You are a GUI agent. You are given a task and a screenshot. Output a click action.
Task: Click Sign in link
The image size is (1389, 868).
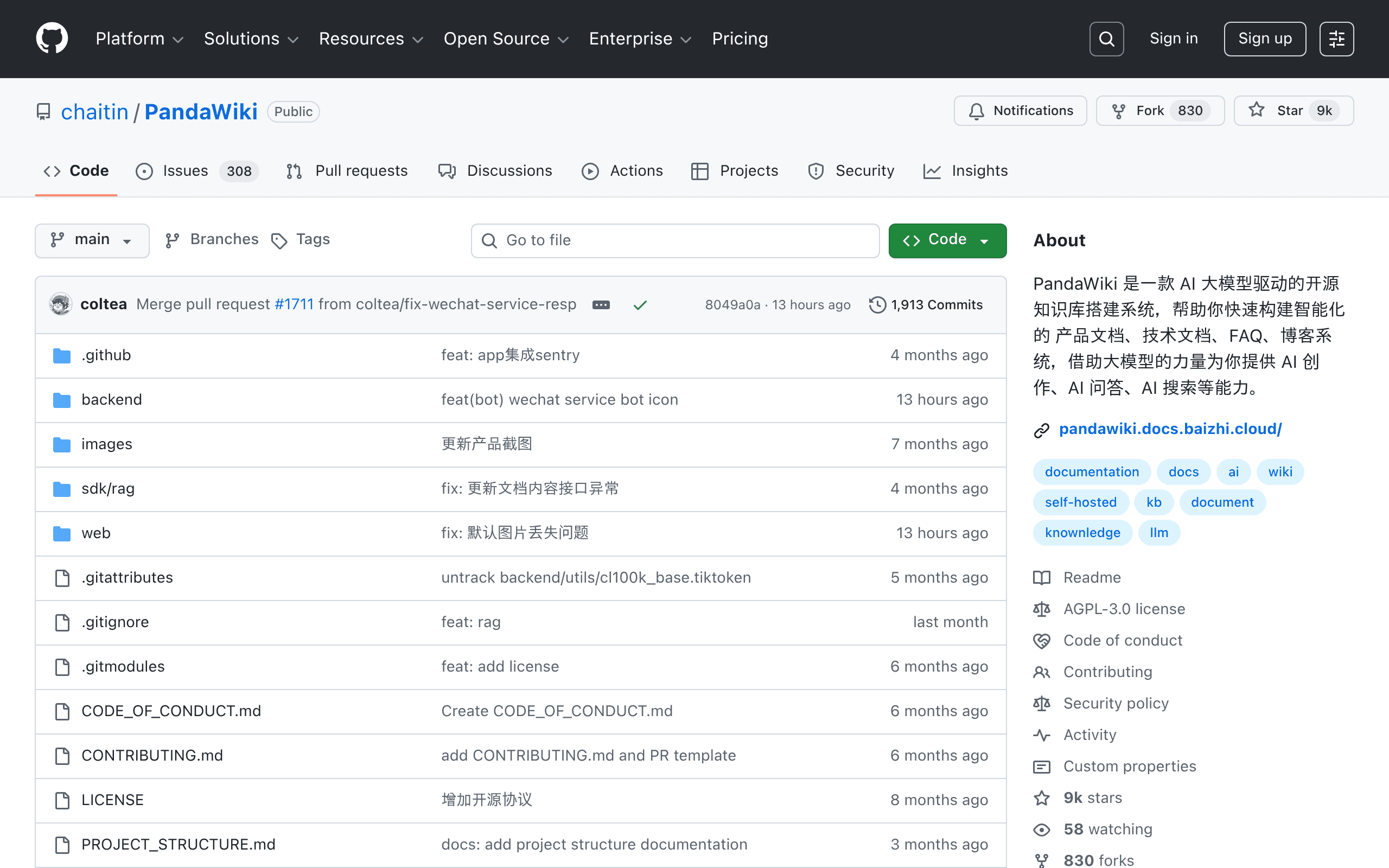tap(1173, 39)
